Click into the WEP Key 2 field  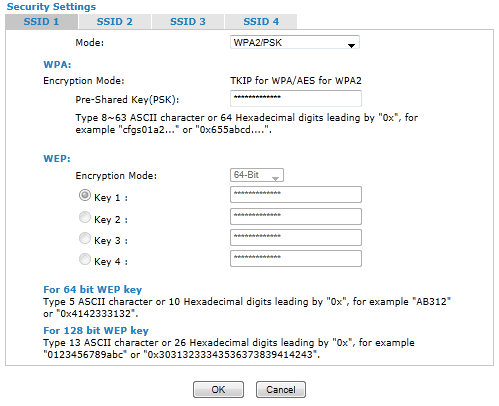pos(296,216)
